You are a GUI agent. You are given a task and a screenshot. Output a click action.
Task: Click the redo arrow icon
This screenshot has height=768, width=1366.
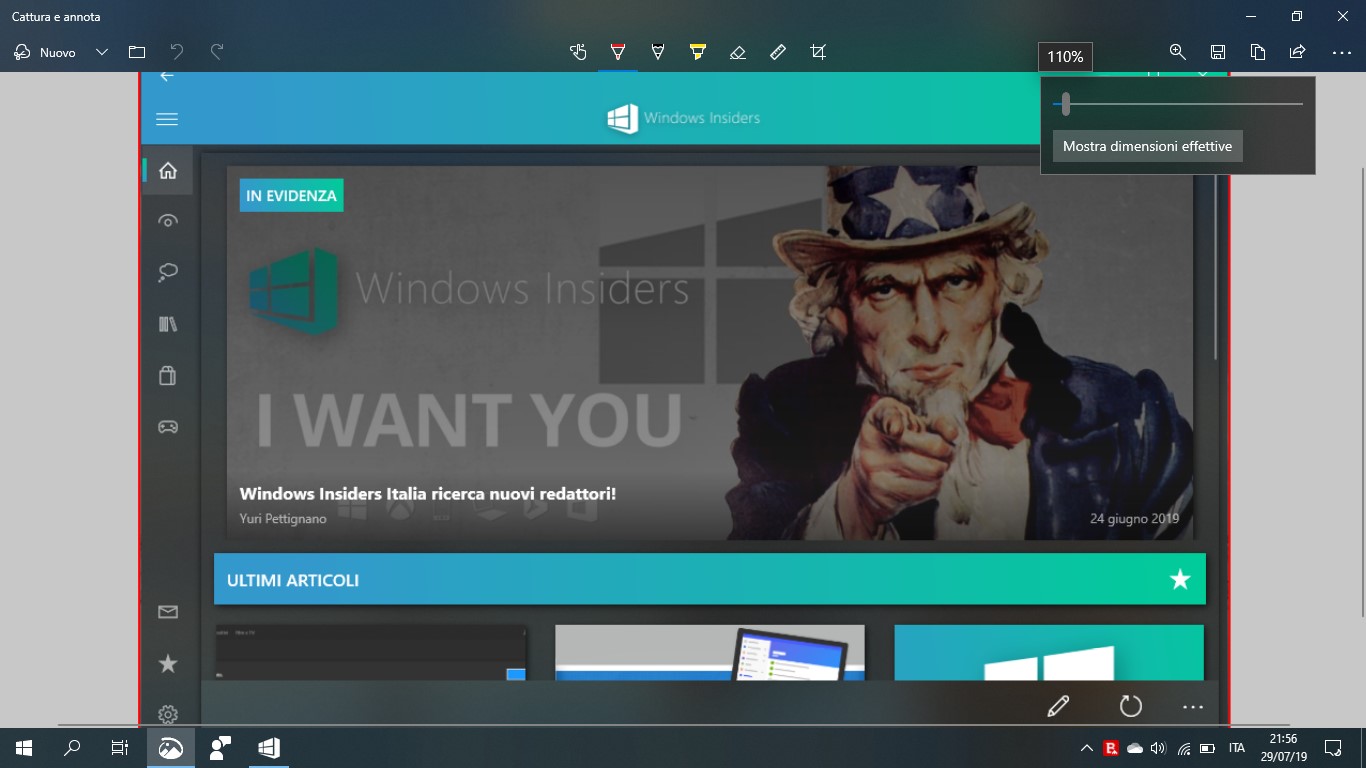217,52
